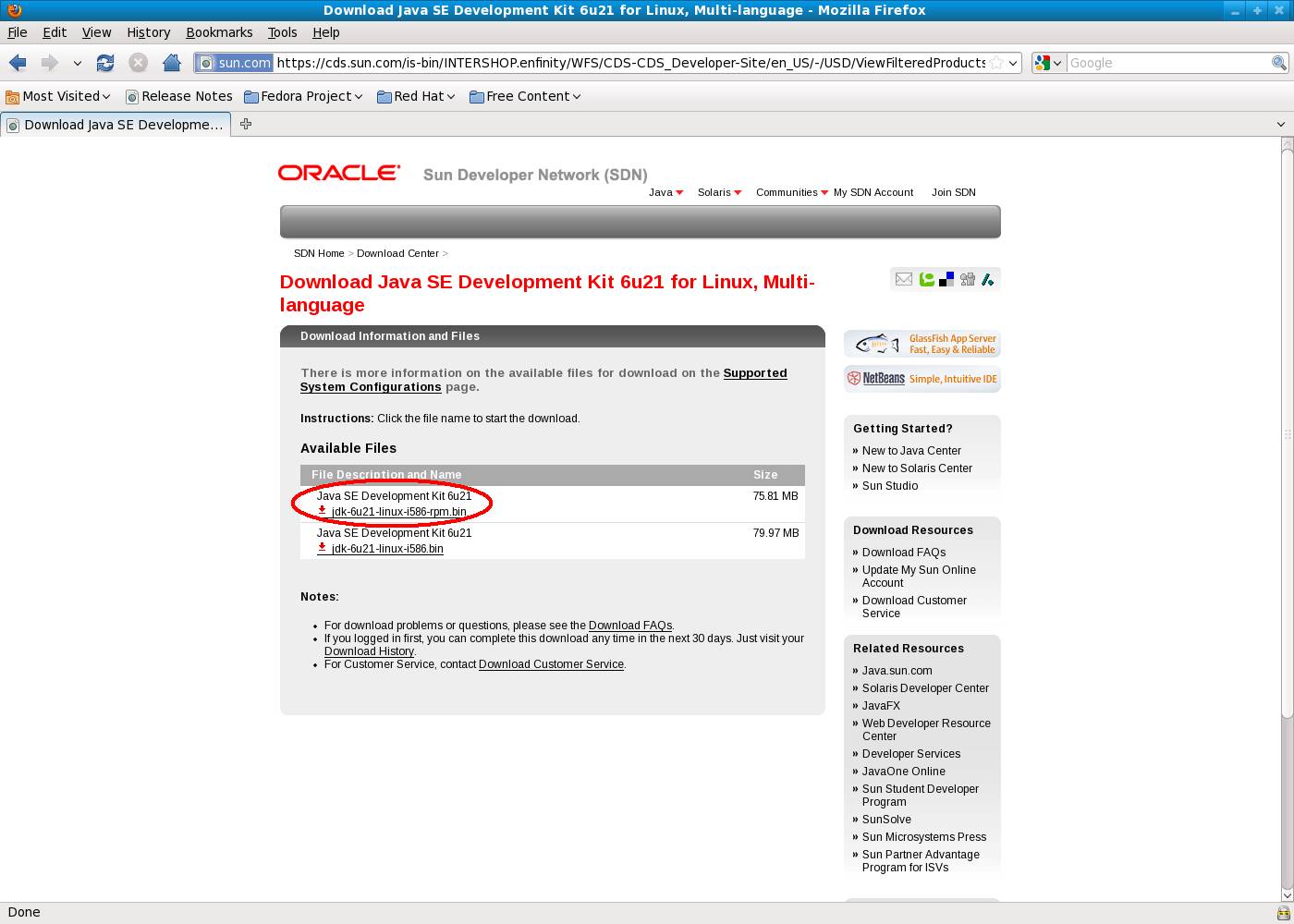The image size is (1294, 924).
Task: Open New to Solaris Center link
Action: pos(917,468)
